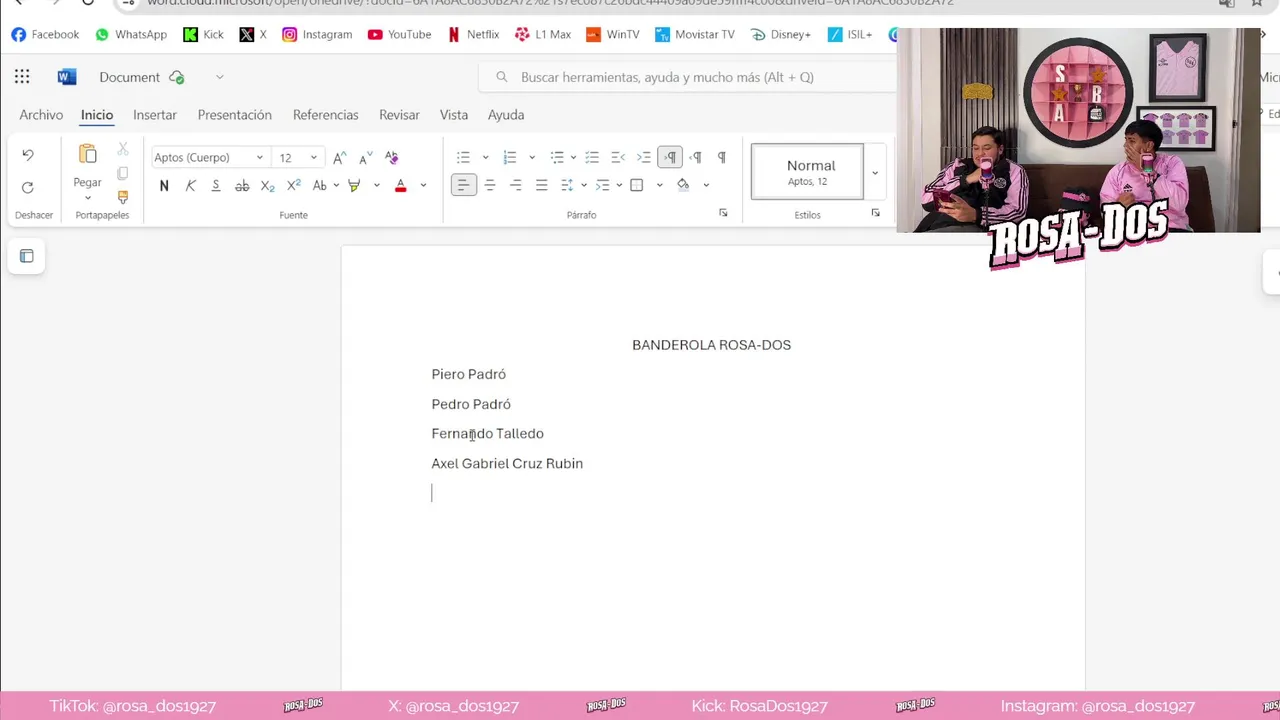Click the checklist icon in Párrafo
This screenshot has width=1280, height=720.
click(x=592, y=157)
